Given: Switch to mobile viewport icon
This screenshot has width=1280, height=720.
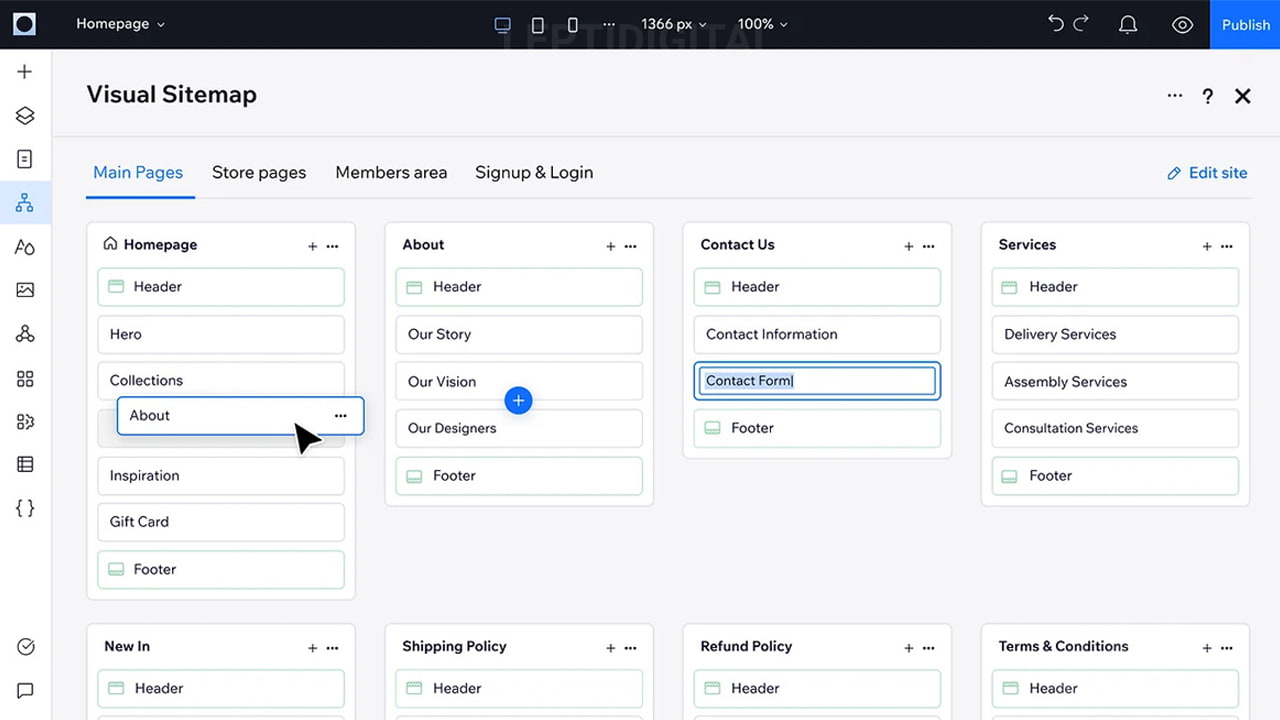Looking at the screenshot, I should point(573,24).
